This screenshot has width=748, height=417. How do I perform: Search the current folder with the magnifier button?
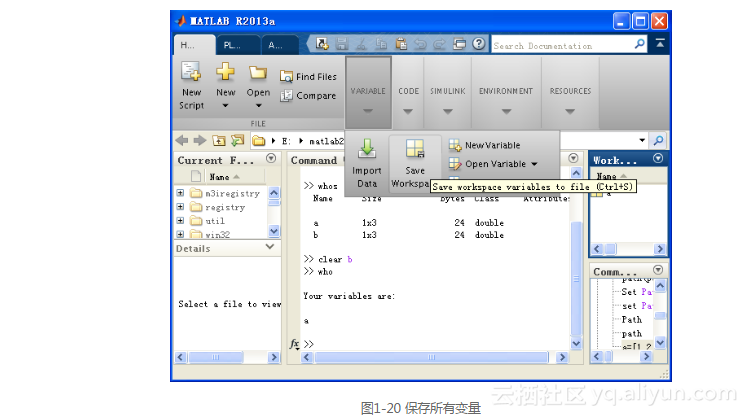tap(658, 140)
